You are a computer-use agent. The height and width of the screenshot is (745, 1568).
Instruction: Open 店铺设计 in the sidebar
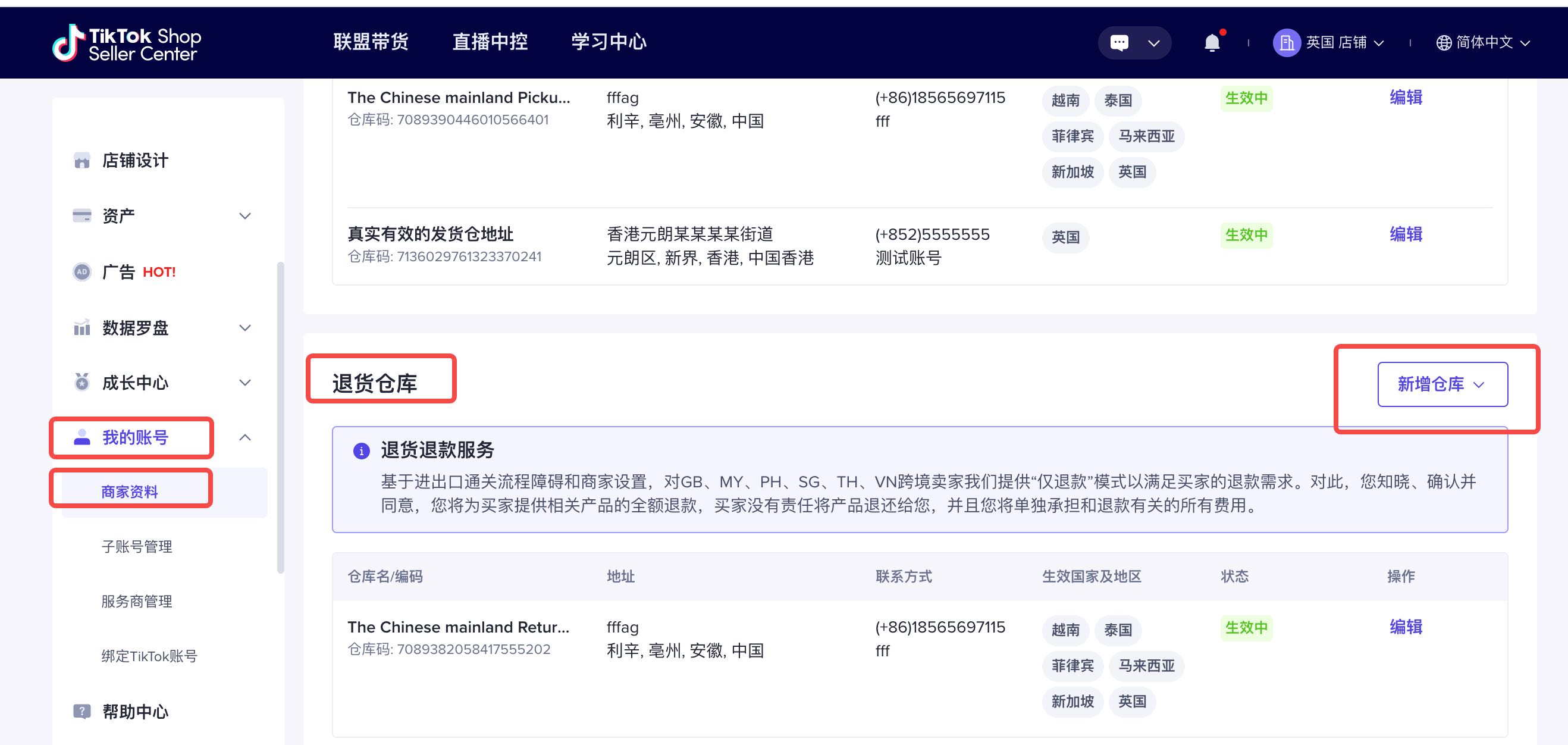click(x=135, y=160)
